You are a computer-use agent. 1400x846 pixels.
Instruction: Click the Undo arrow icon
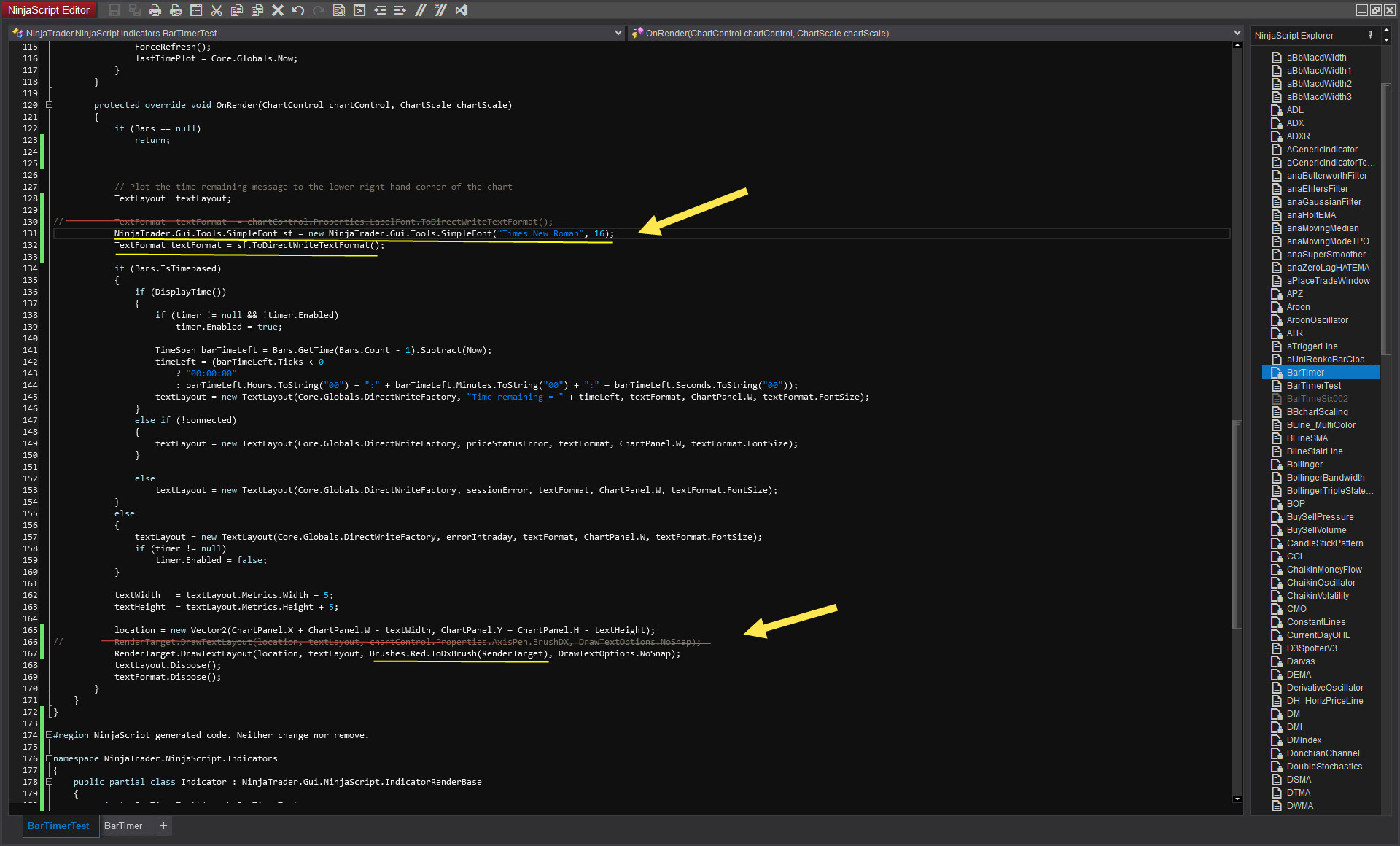(298, 10)
